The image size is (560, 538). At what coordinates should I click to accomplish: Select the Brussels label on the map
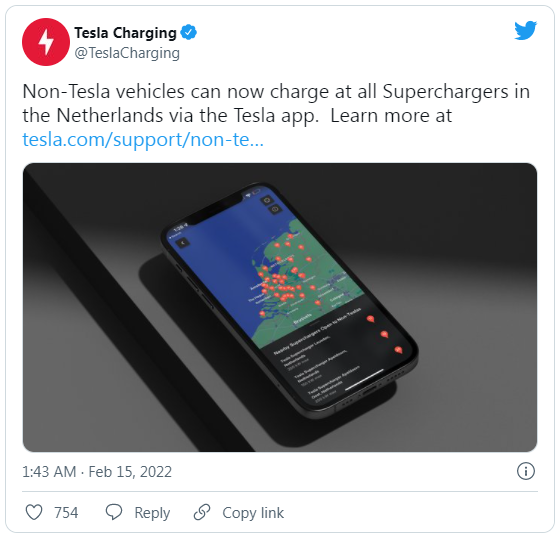point(302,319)
